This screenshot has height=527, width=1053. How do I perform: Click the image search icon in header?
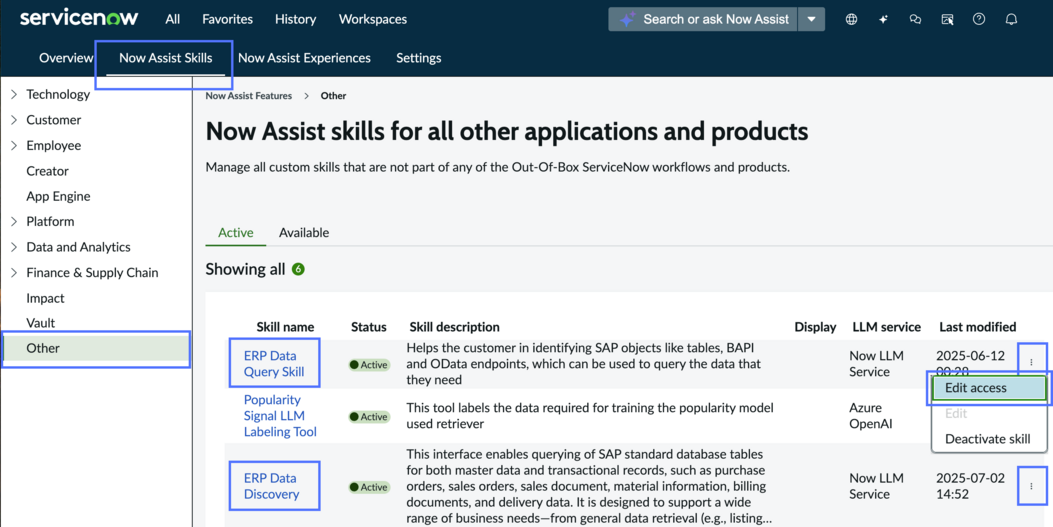point(948,19)
